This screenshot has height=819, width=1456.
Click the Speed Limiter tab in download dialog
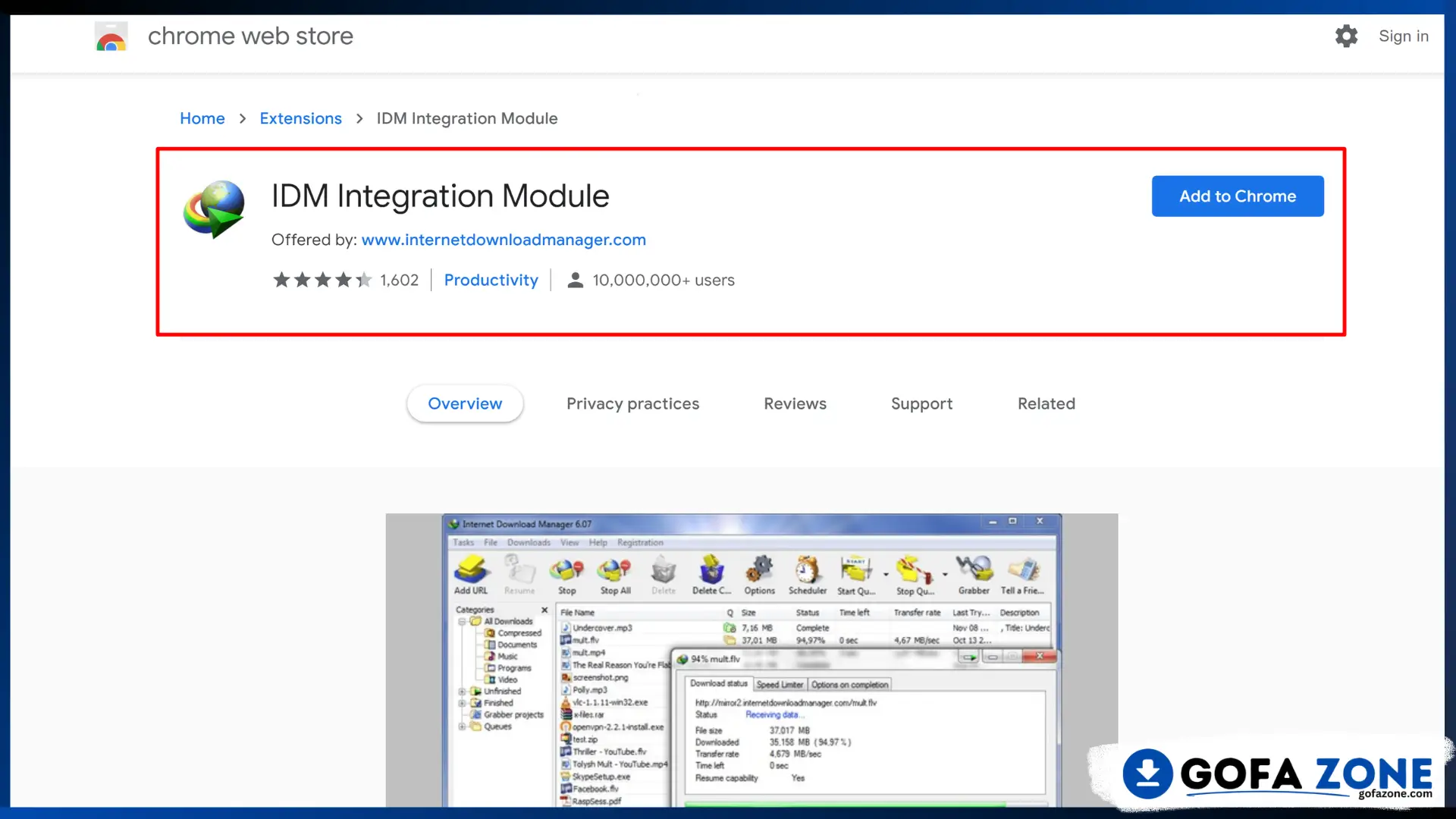pos(780,685)
